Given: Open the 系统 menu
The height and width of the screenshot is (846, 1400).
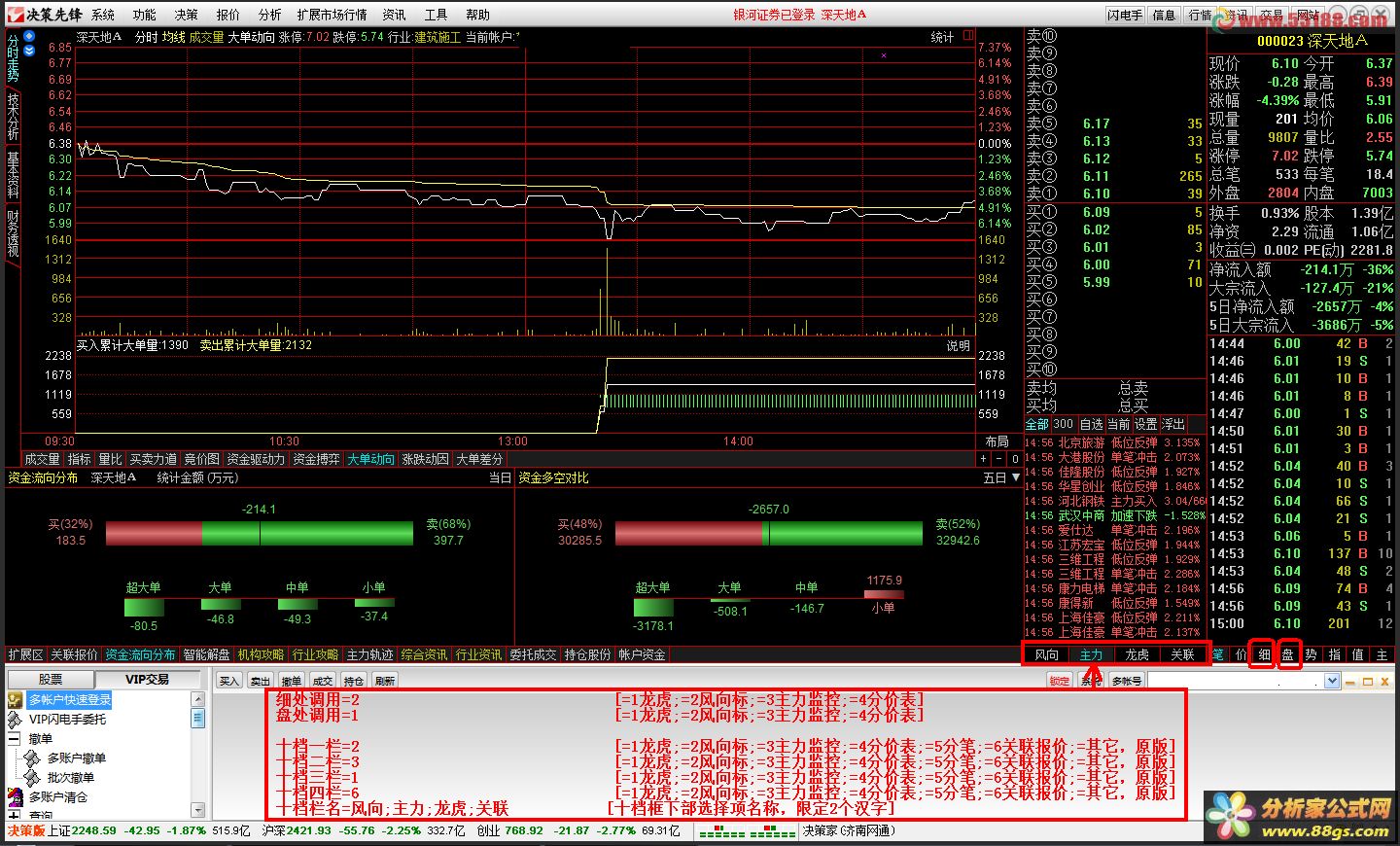Looking at the screenshot, I should click(103, 15).
